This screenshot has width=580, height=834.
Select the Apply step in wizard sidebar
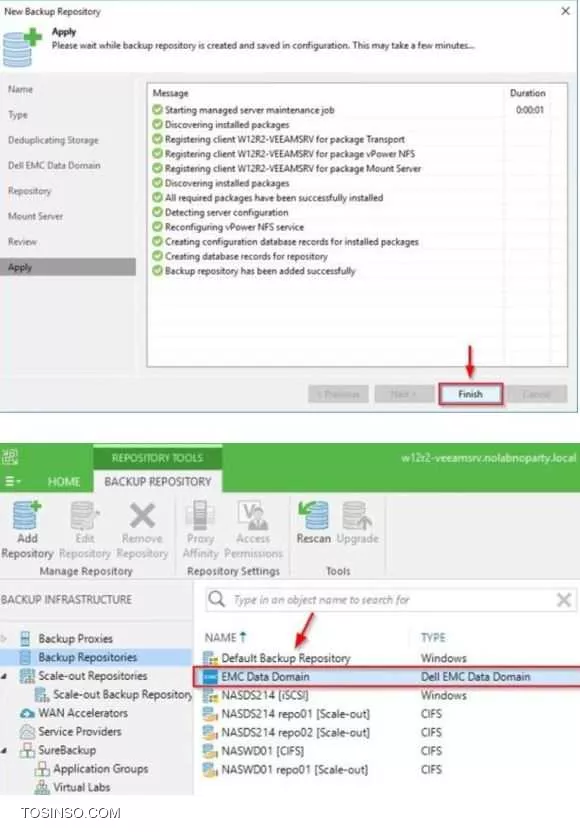[68, 267]
